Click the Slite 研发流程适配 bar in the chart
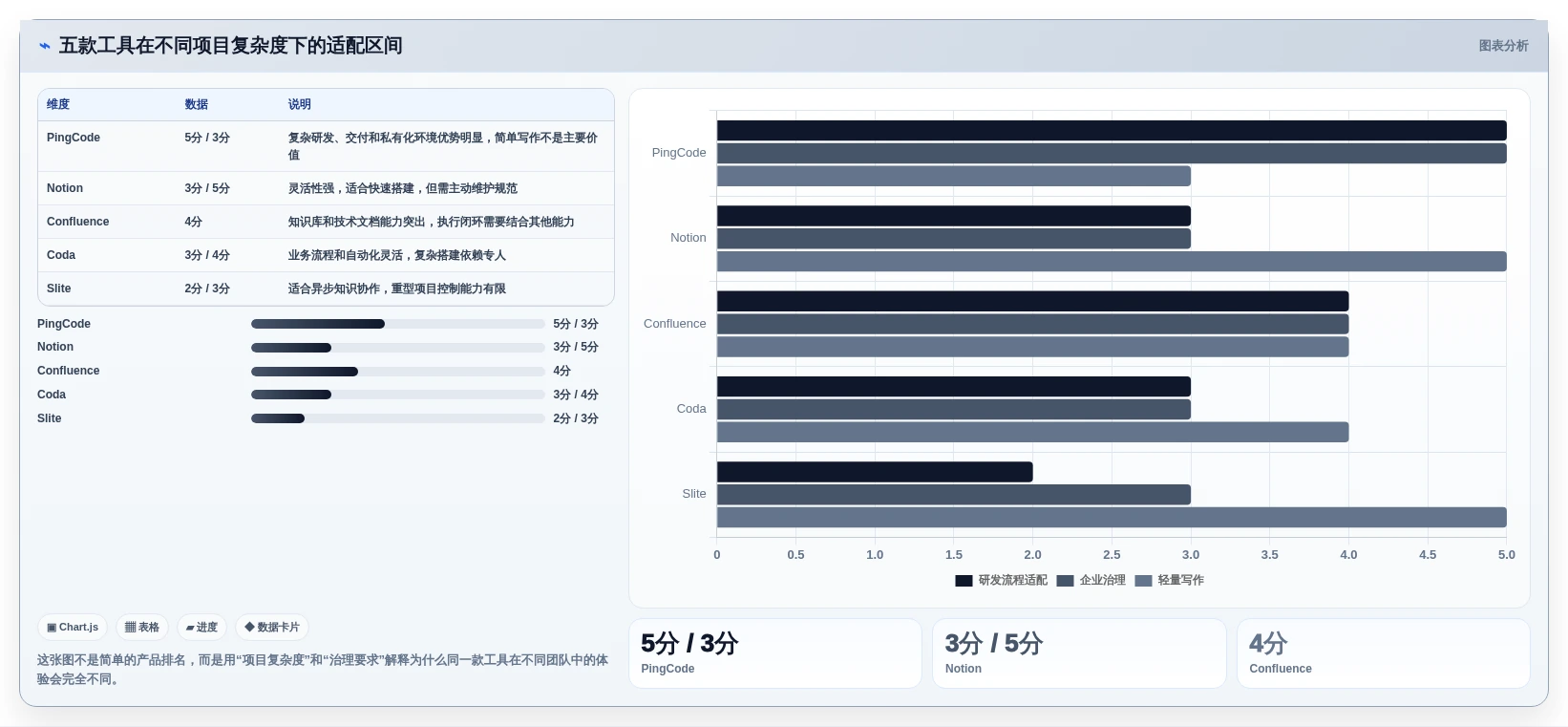1568x727 pixels. (x=875, y=472)
